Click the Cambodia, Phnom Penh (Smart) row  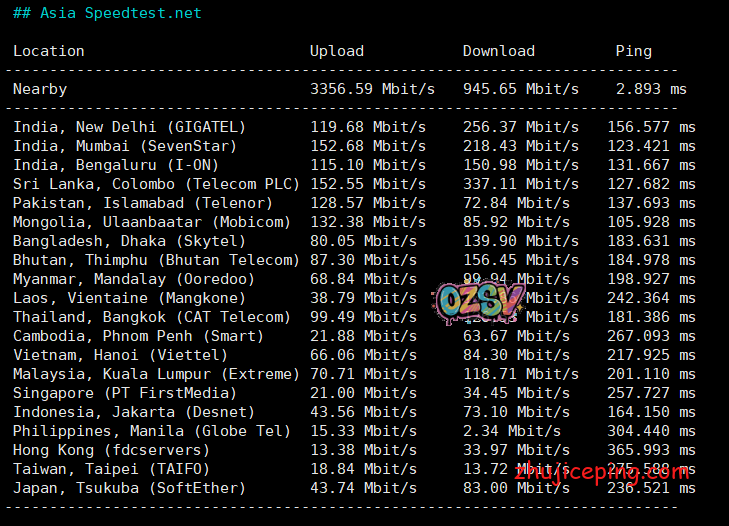point(138,336)
